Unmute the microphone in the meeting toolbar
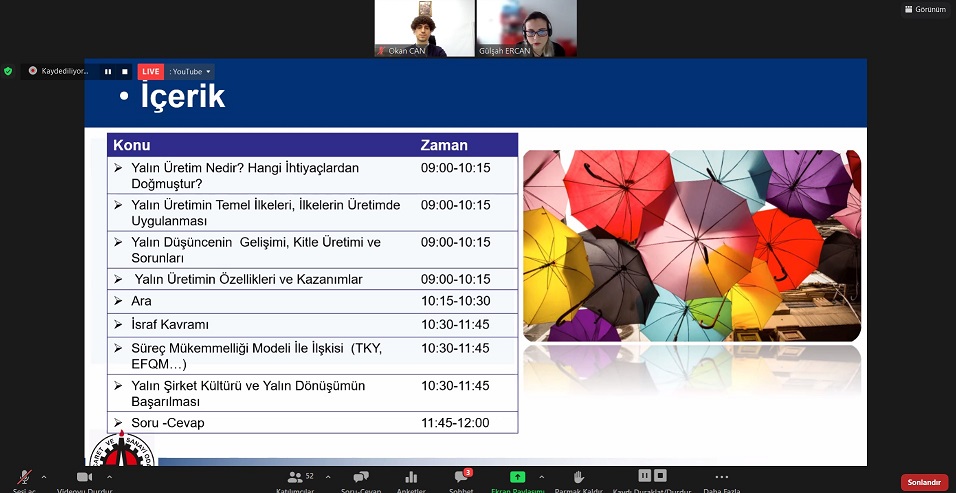956x493 pixels. (23, 478)
